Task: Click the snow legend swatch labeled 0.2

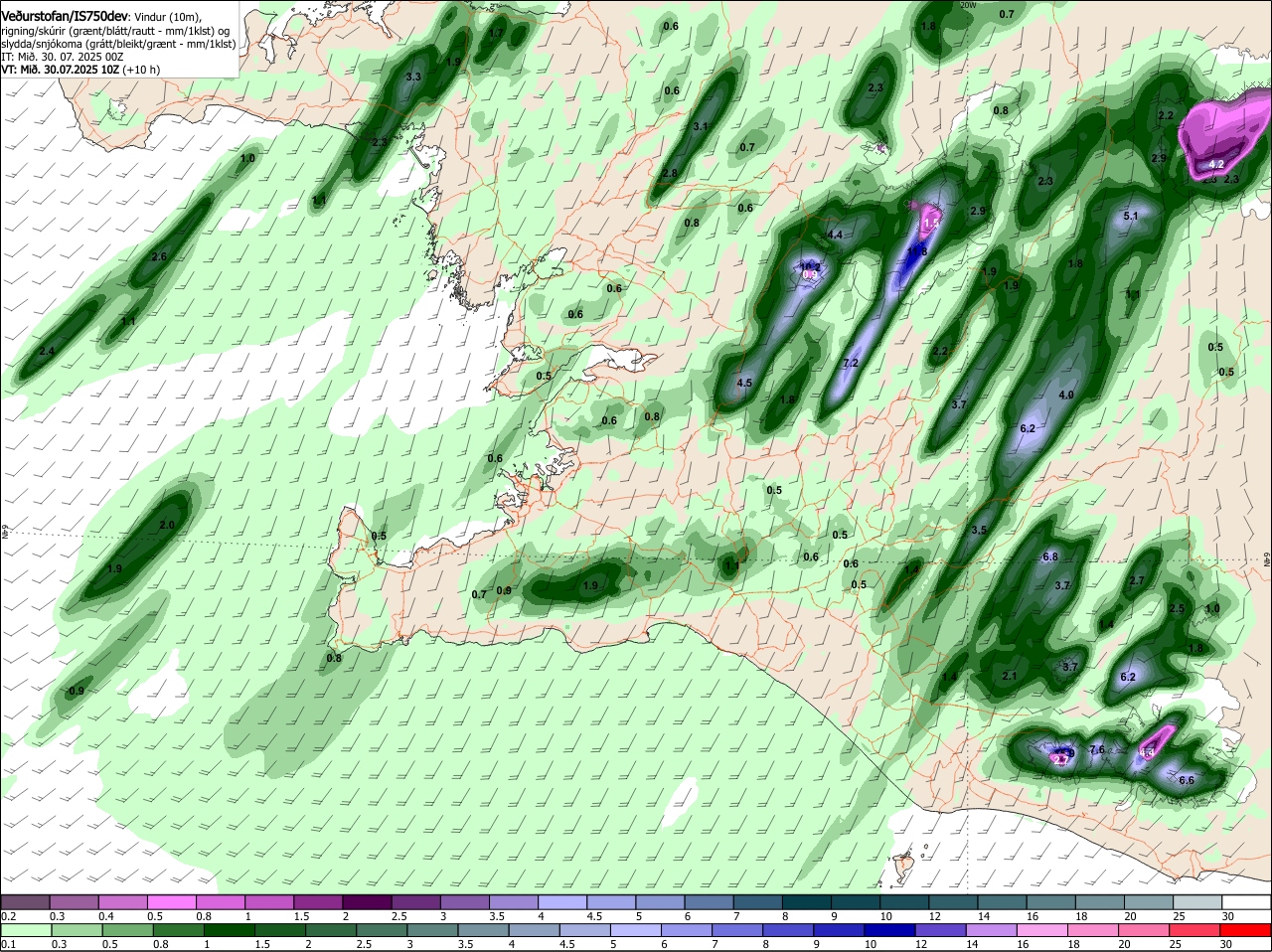Action: coord(26,901)
